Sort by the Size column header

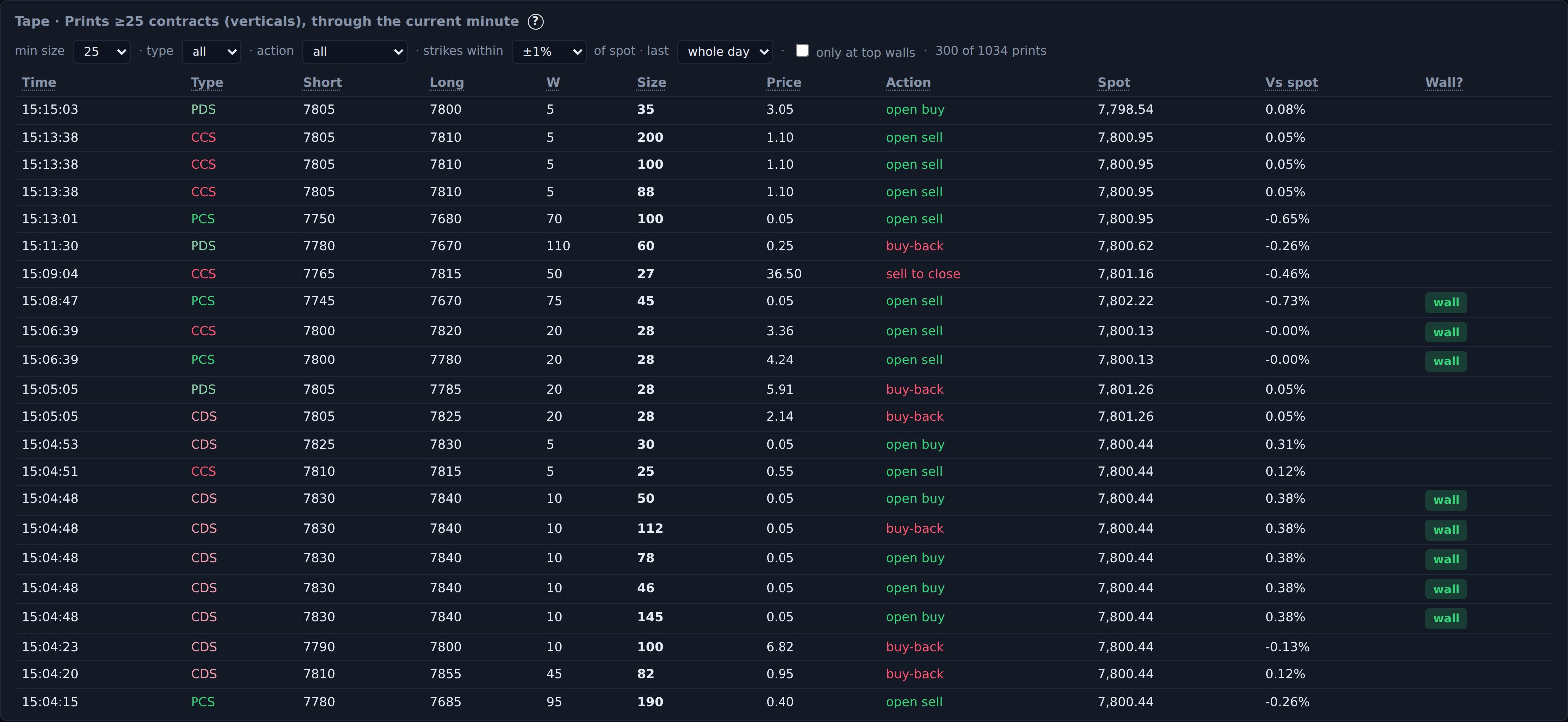pyautogui.click(x=651, y=83)
